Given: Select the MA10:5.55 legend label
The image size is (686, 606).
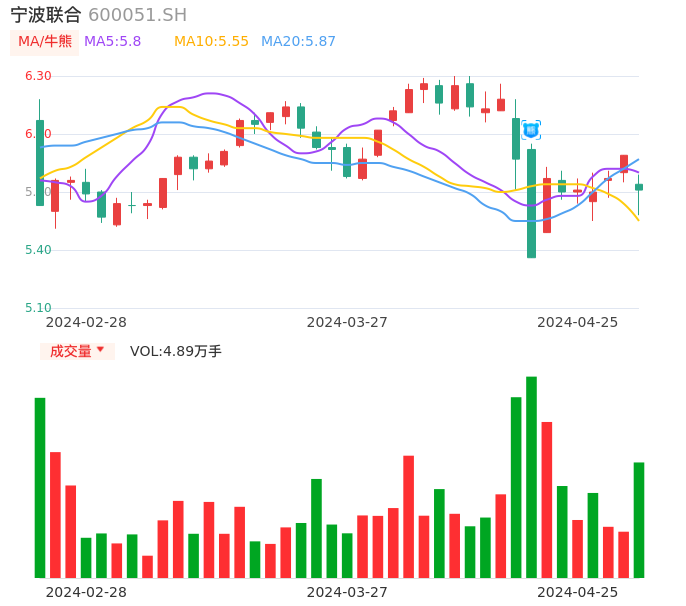Looking at the screenshot, I should point(211,42).
